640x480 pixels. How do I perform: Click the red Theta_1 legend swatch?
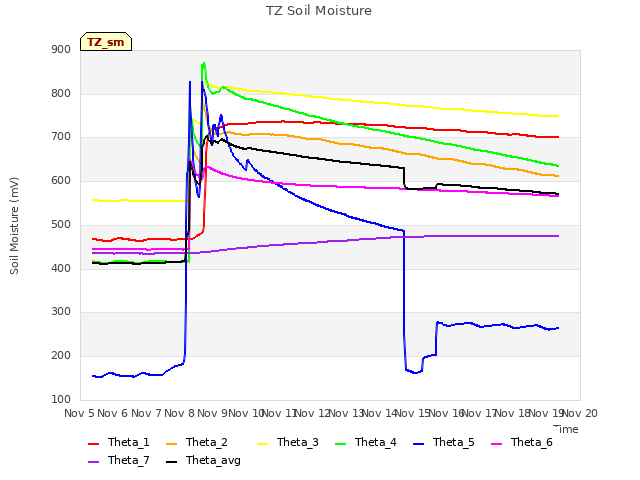[93, 444]
